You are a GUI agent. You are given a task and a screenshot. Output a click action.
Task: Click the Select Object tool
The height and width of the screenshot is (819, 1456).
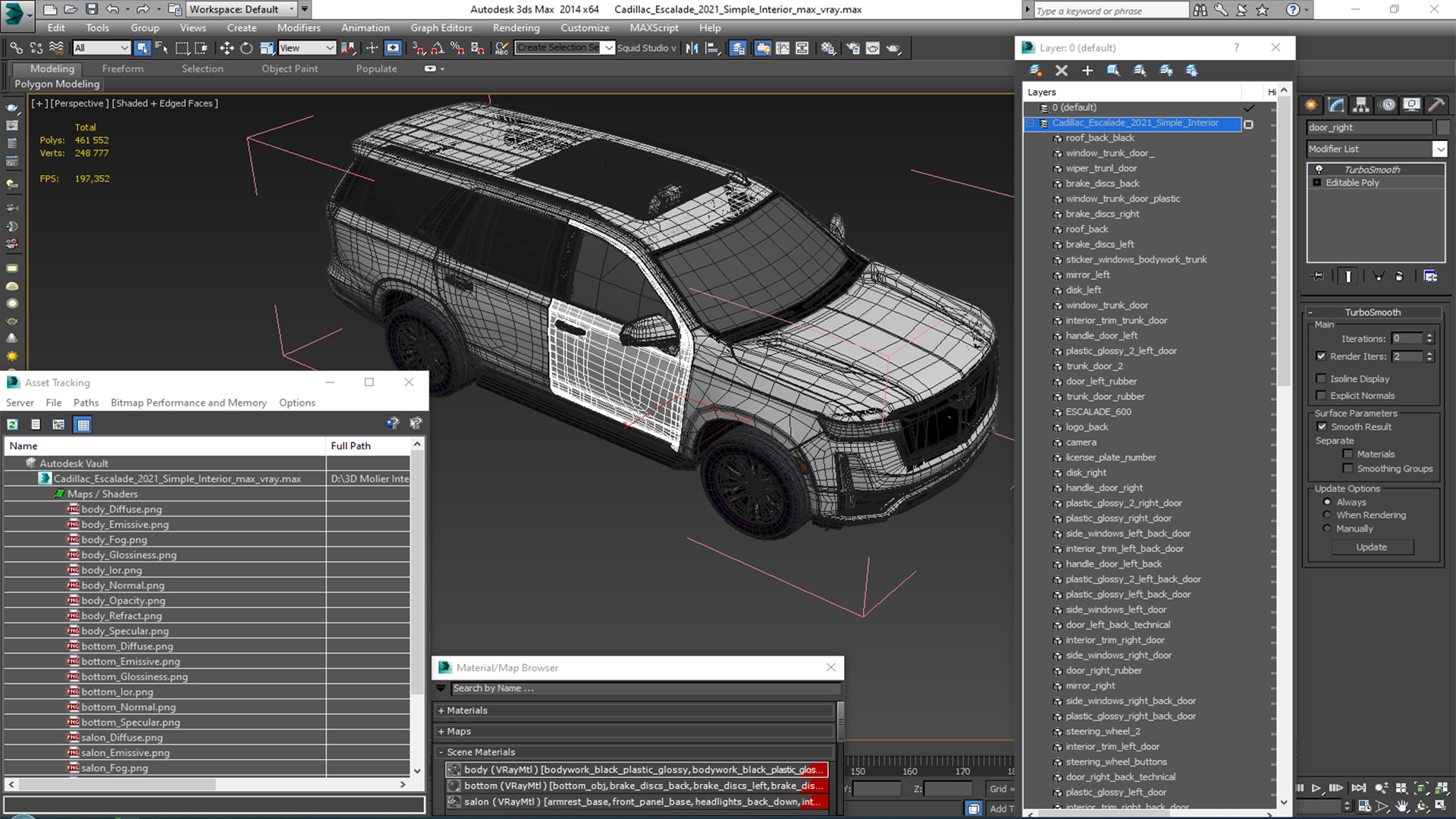(x=142, y=48)
